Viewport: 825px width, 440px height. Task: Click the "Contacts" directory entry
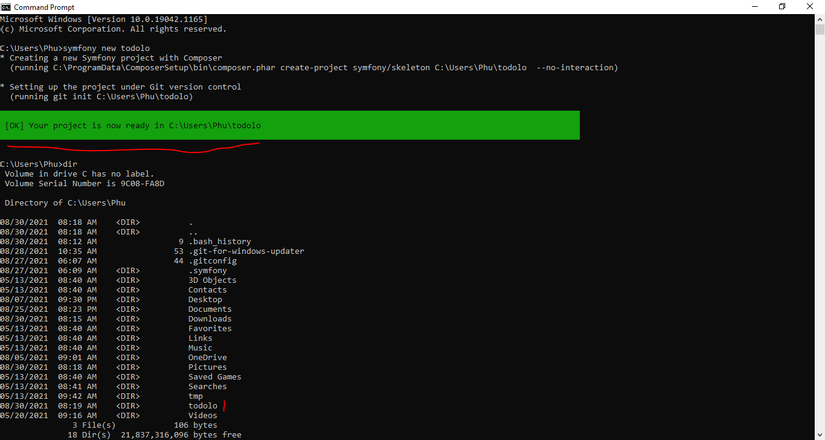[208, 290]
